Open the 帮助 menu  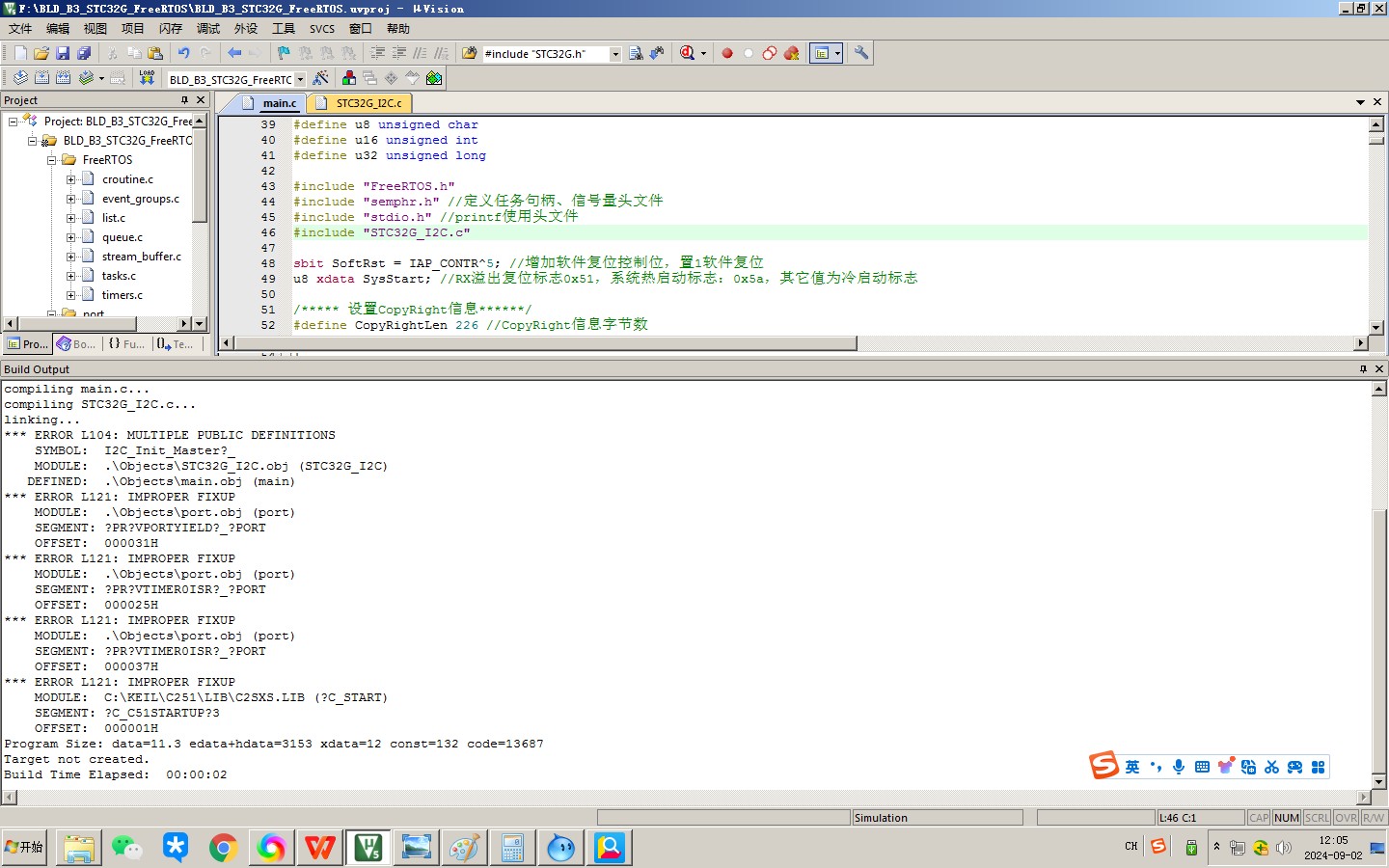[x=398, y=29]
